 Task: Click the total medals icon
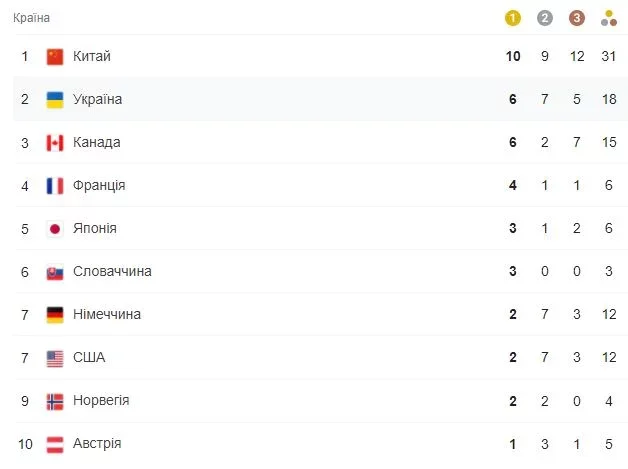[609, 18]
